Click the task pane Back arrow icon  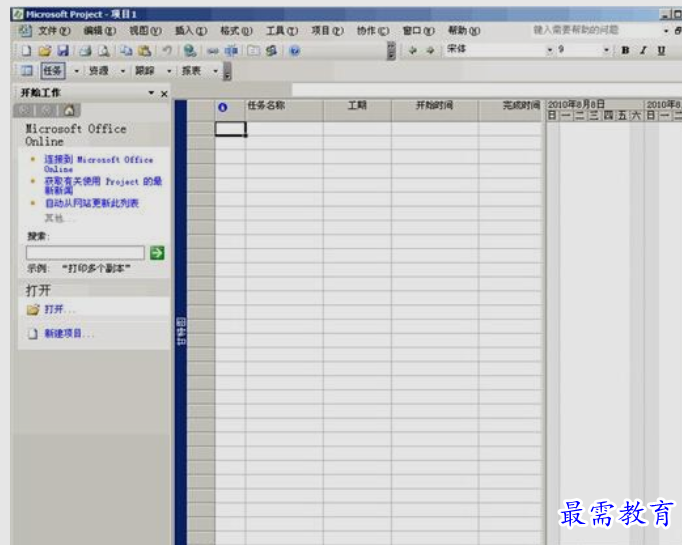(x=24, y=110)
